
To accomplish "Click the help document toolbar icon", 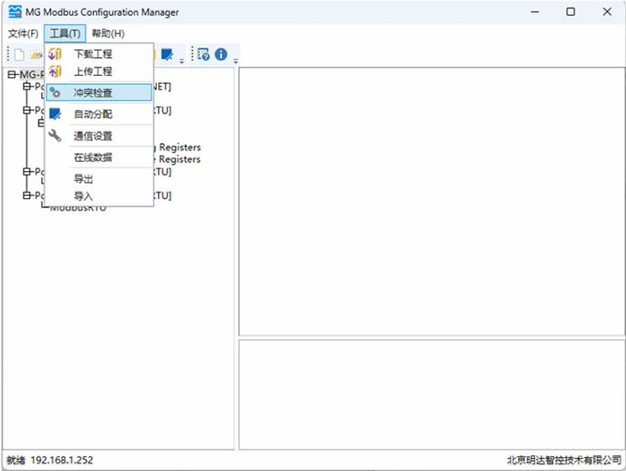I will [x=203, y=54].
